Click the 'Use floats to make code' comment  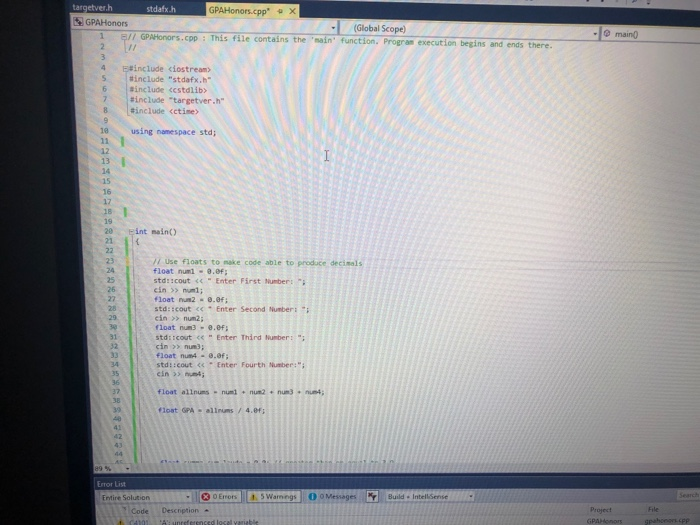(x=257, y=262)
